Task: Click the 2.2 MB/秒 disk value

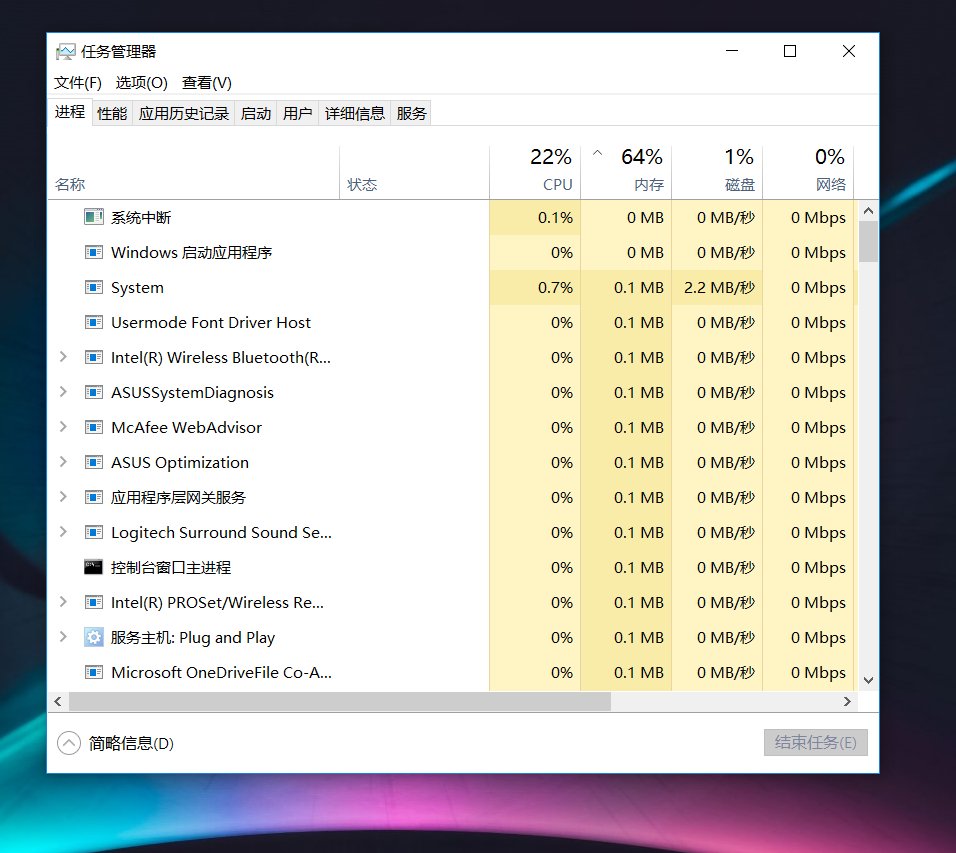Action: 719,287
